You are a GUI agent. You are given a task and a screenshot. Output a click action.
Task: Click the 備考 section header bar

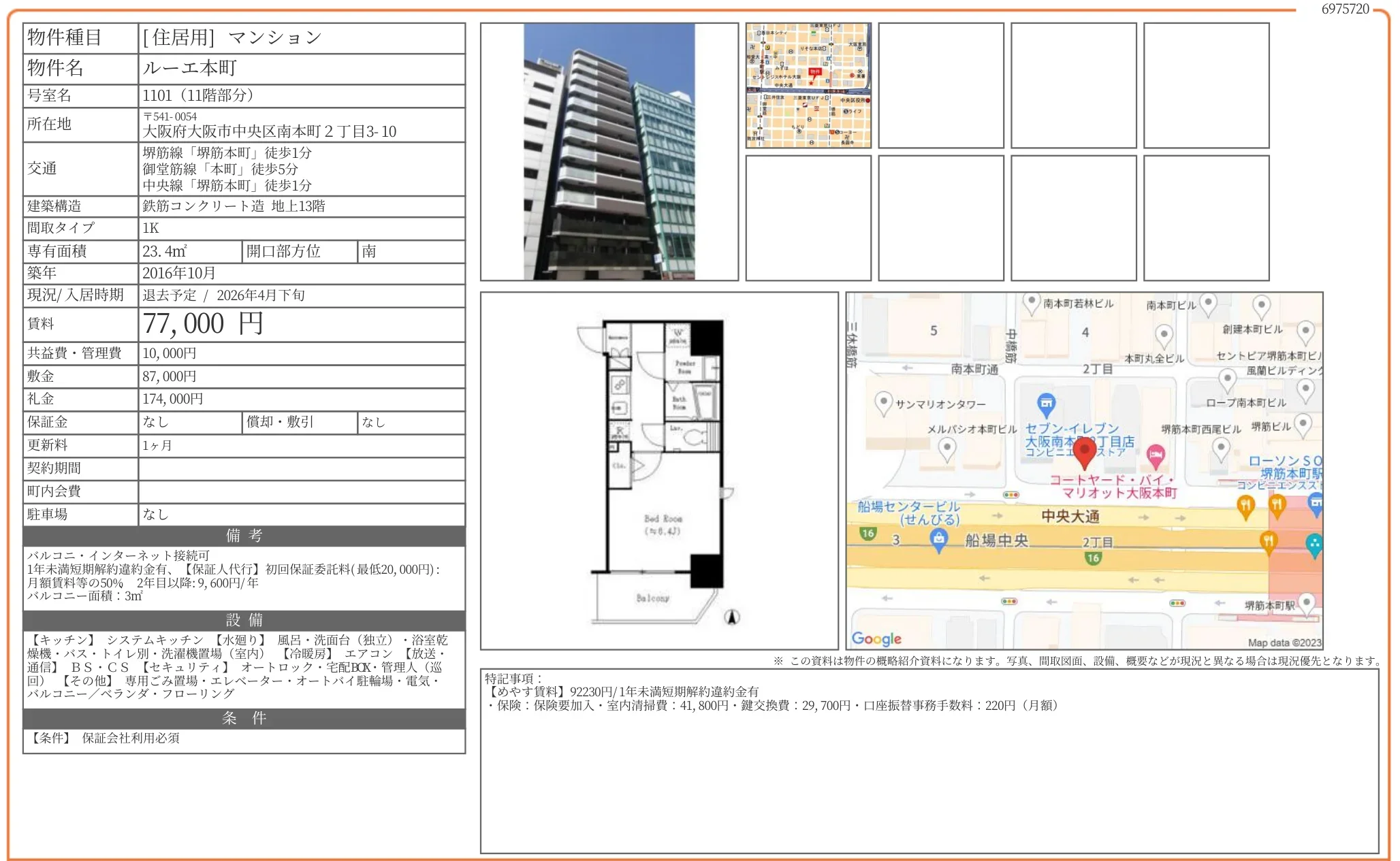tap(244, 536)
